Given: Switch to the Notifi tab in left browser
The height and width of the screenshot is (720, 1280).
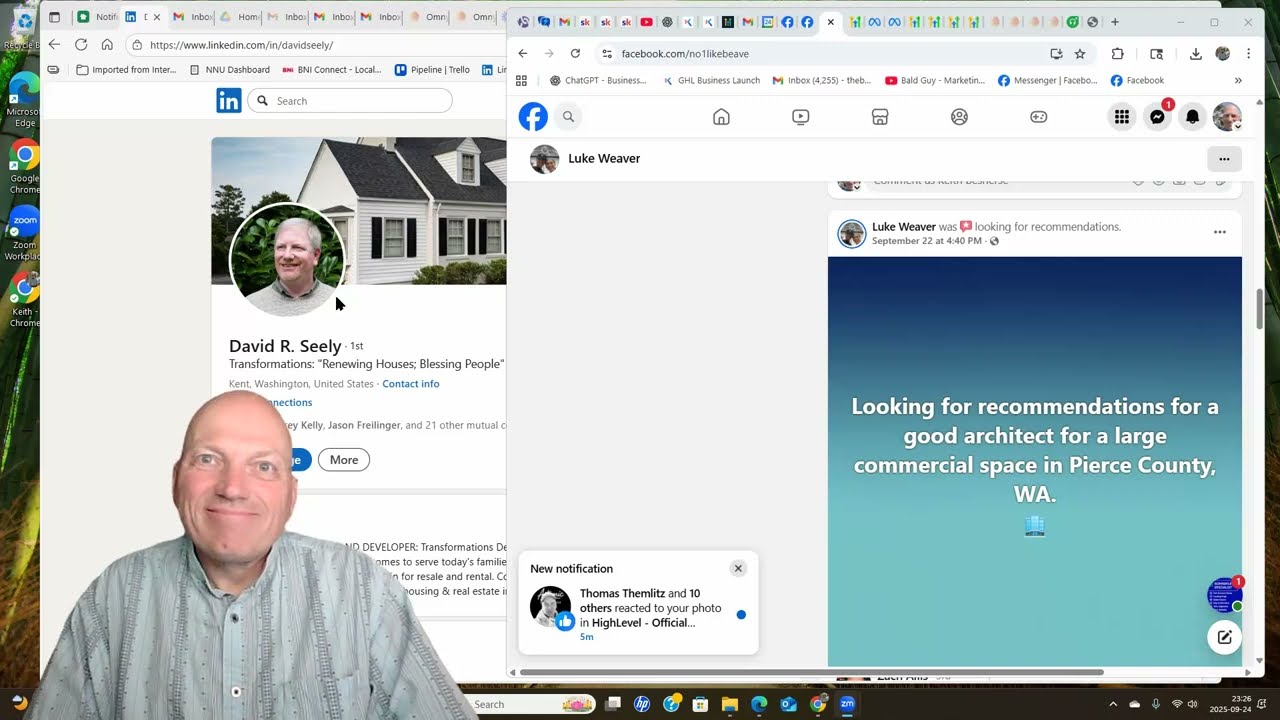Looking at the screenshot, I should [97, 17].
